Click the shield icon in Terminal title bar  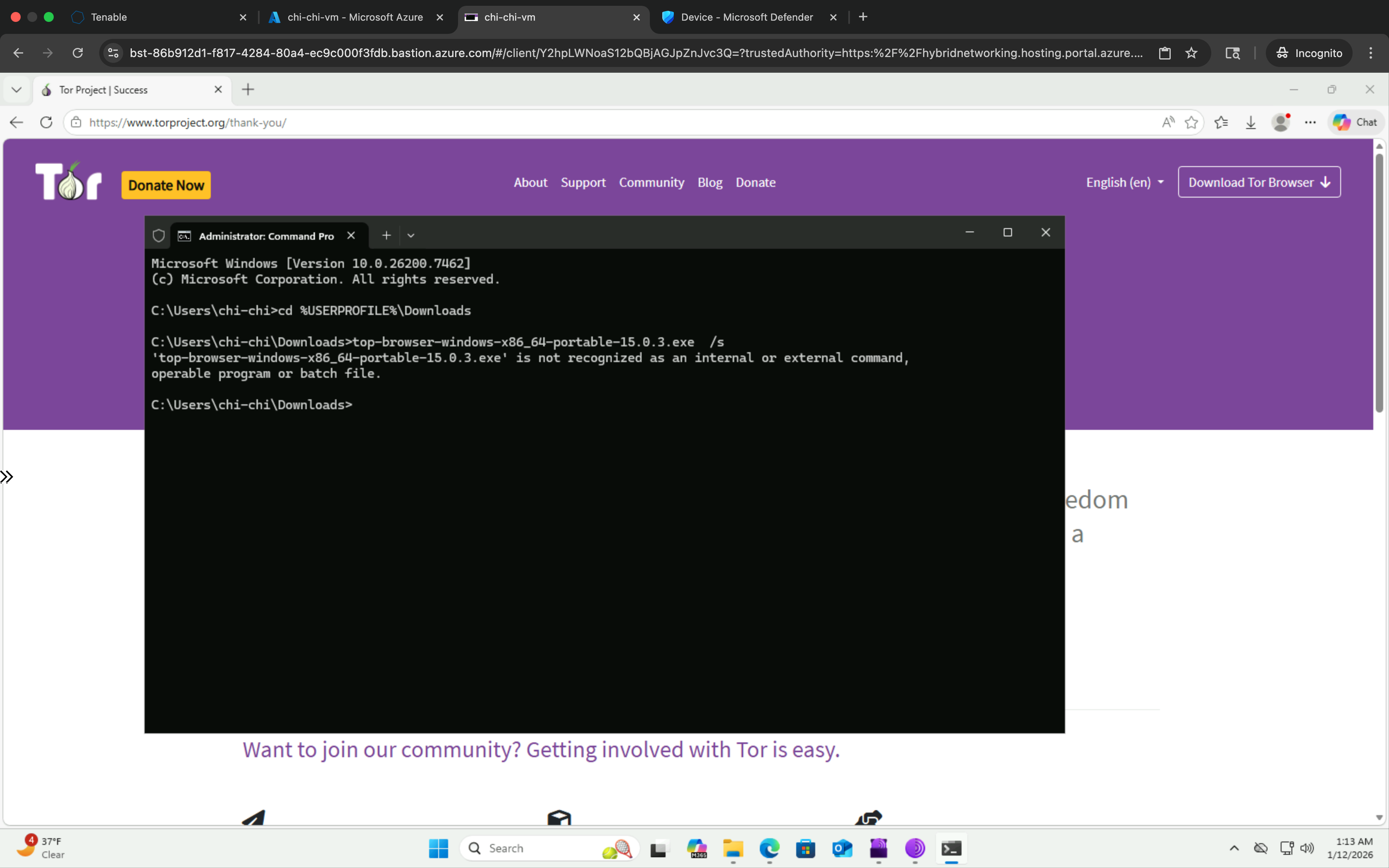pos(159,236)
